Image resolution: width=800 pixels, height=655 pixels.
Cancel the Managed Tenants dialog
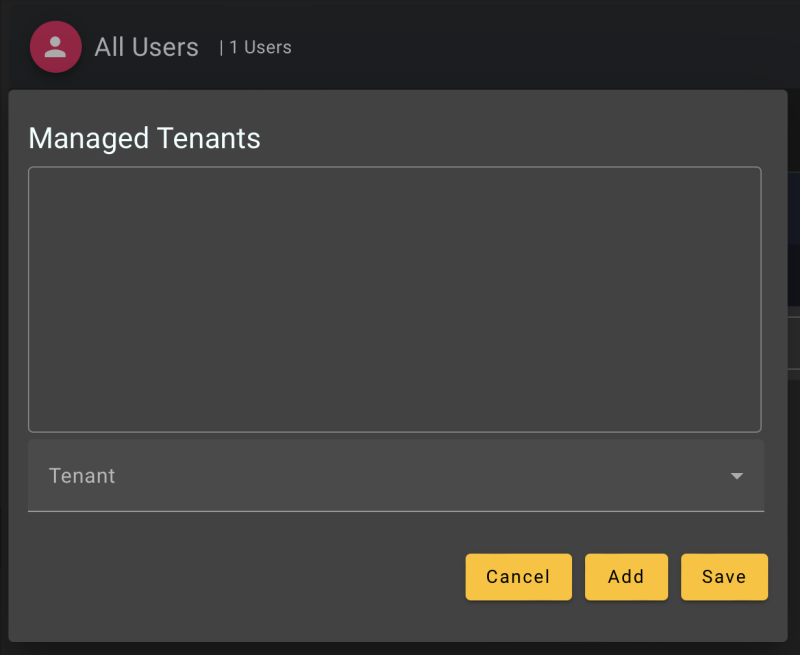click(518, 577)
